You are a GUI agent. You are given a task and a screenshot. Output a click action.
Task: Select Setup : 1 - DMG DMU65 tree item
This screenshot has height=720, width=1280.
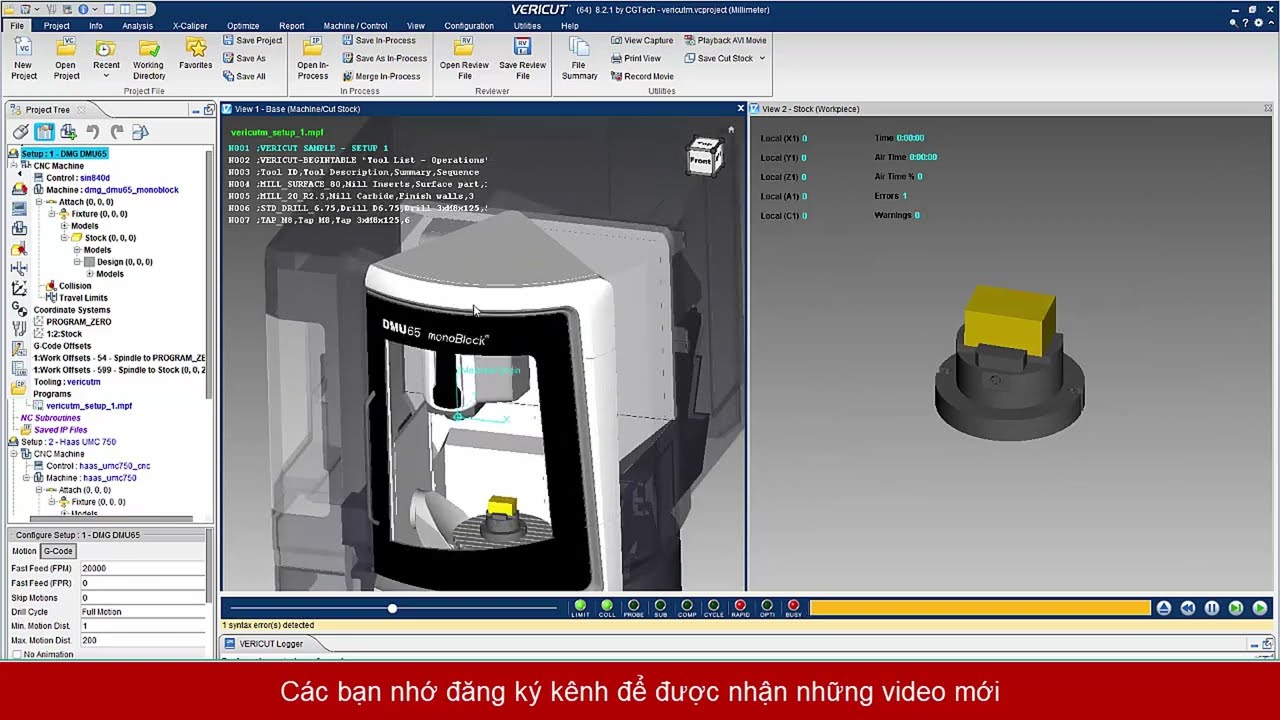pyautogui.click(x=64, y=154)
